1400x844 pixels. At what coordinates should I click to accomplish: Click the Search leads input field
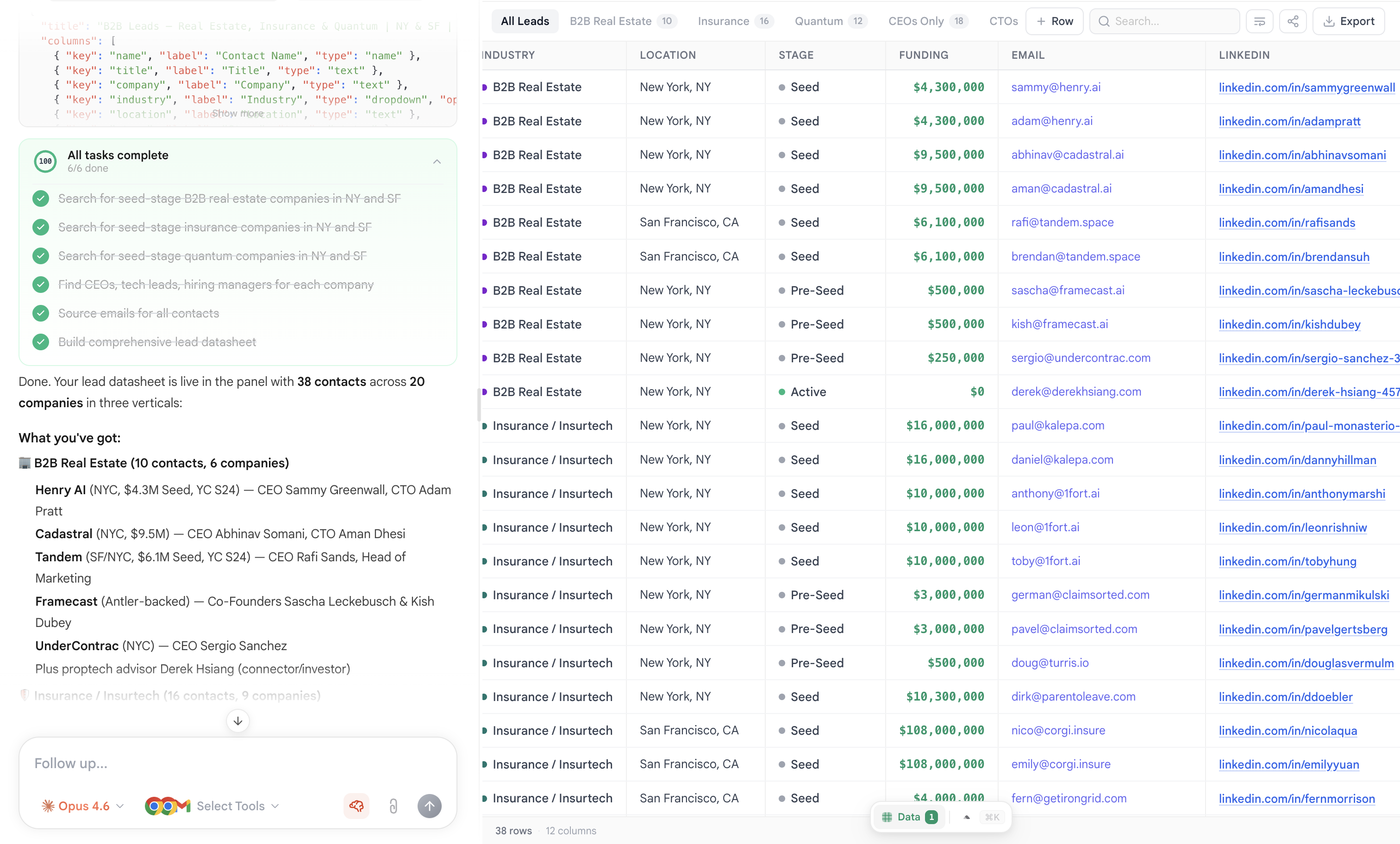[x=1170, y=21]
